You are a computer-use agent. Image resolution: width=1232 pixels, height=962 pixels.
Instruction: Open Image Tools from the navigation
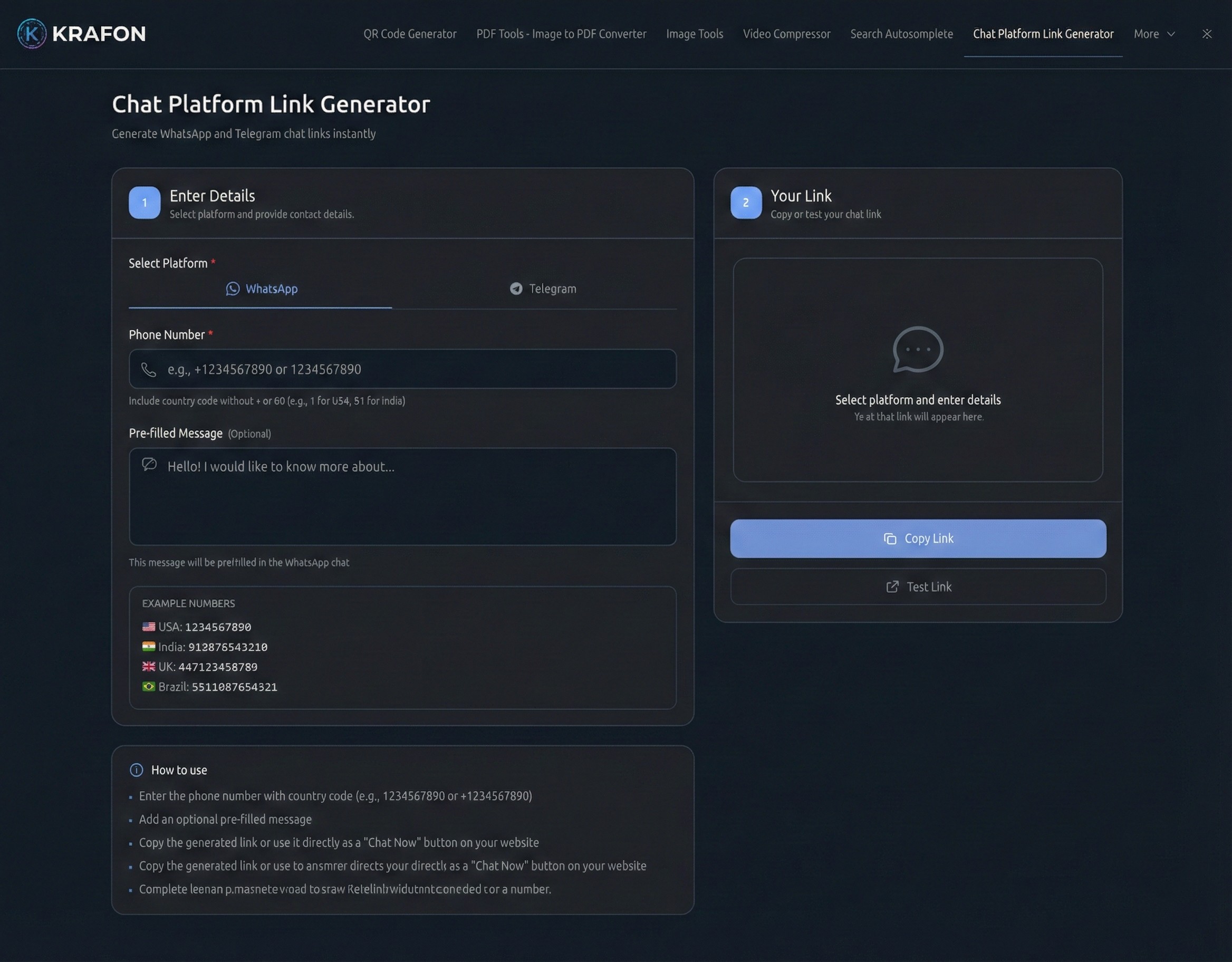(x=695, y=34)
